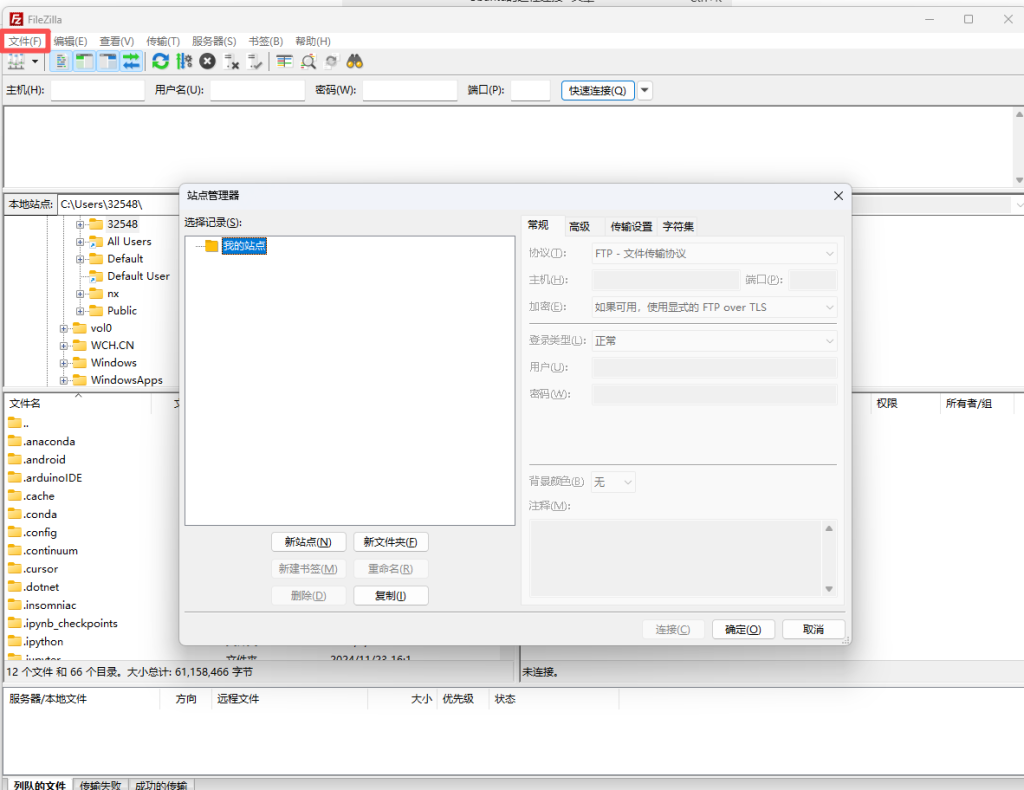This screenshot has height=790, width=1024.
Task: Click the 快速连接(Q) button
Action: (598, 90)
